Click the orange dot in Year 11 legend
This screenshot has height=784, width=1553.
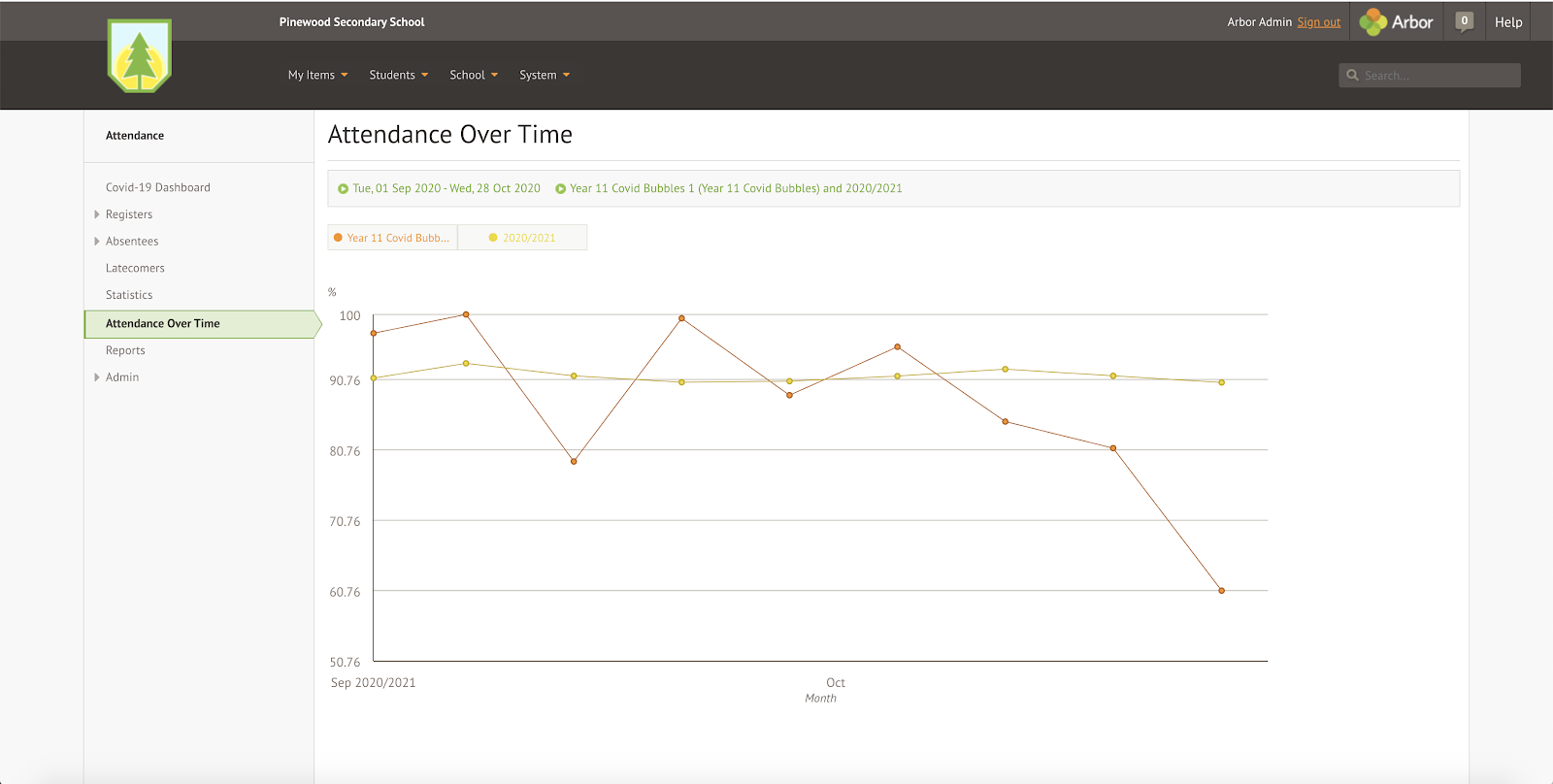338,238
